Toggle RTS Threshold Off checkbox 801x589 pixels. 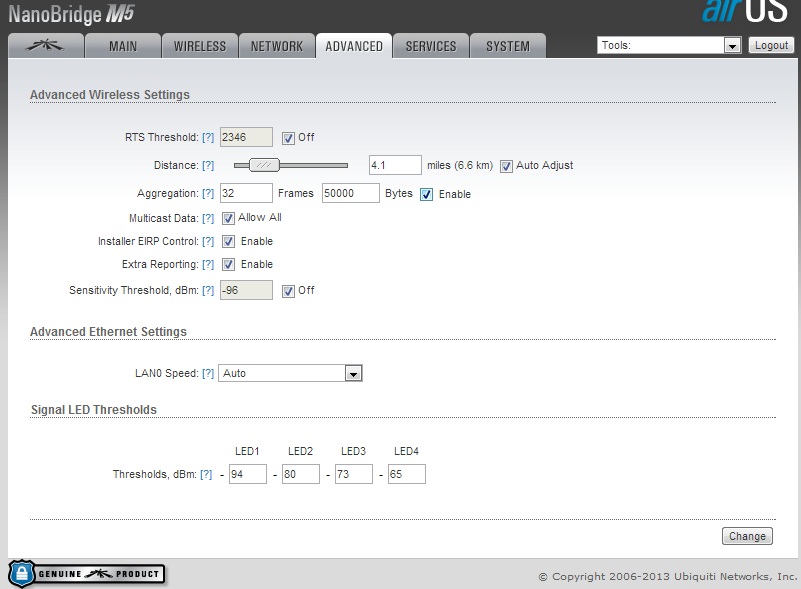289,138
